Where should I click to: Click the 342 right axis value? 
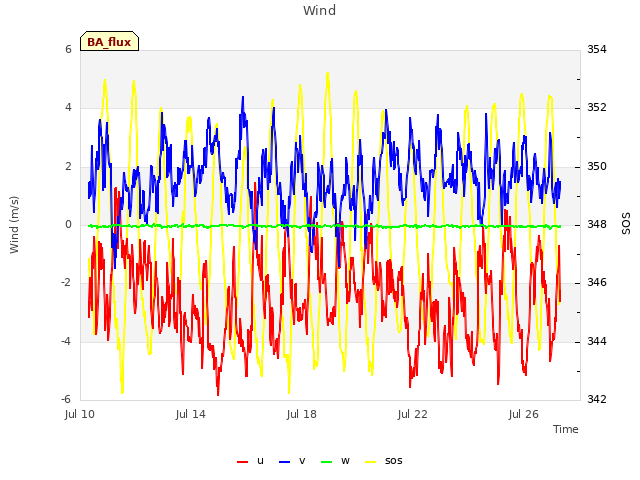[x=597, y=399]
